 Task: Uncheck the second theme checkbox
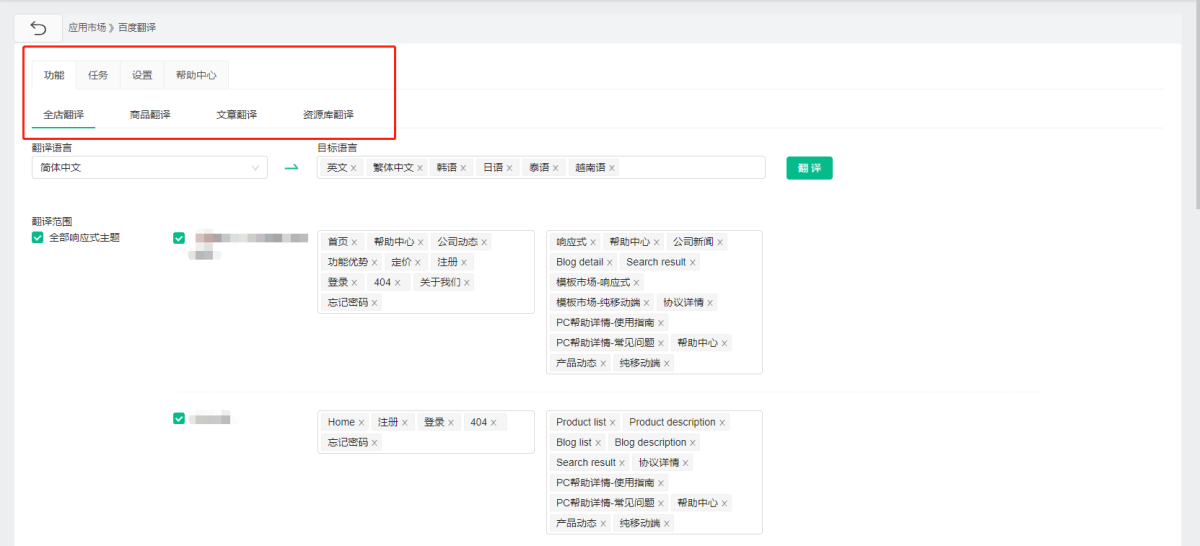coord(179,419)
